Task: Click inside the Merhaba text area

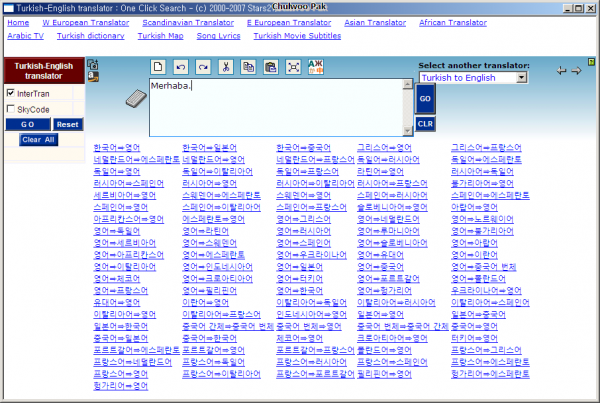Action: click(x=276, y=107)
